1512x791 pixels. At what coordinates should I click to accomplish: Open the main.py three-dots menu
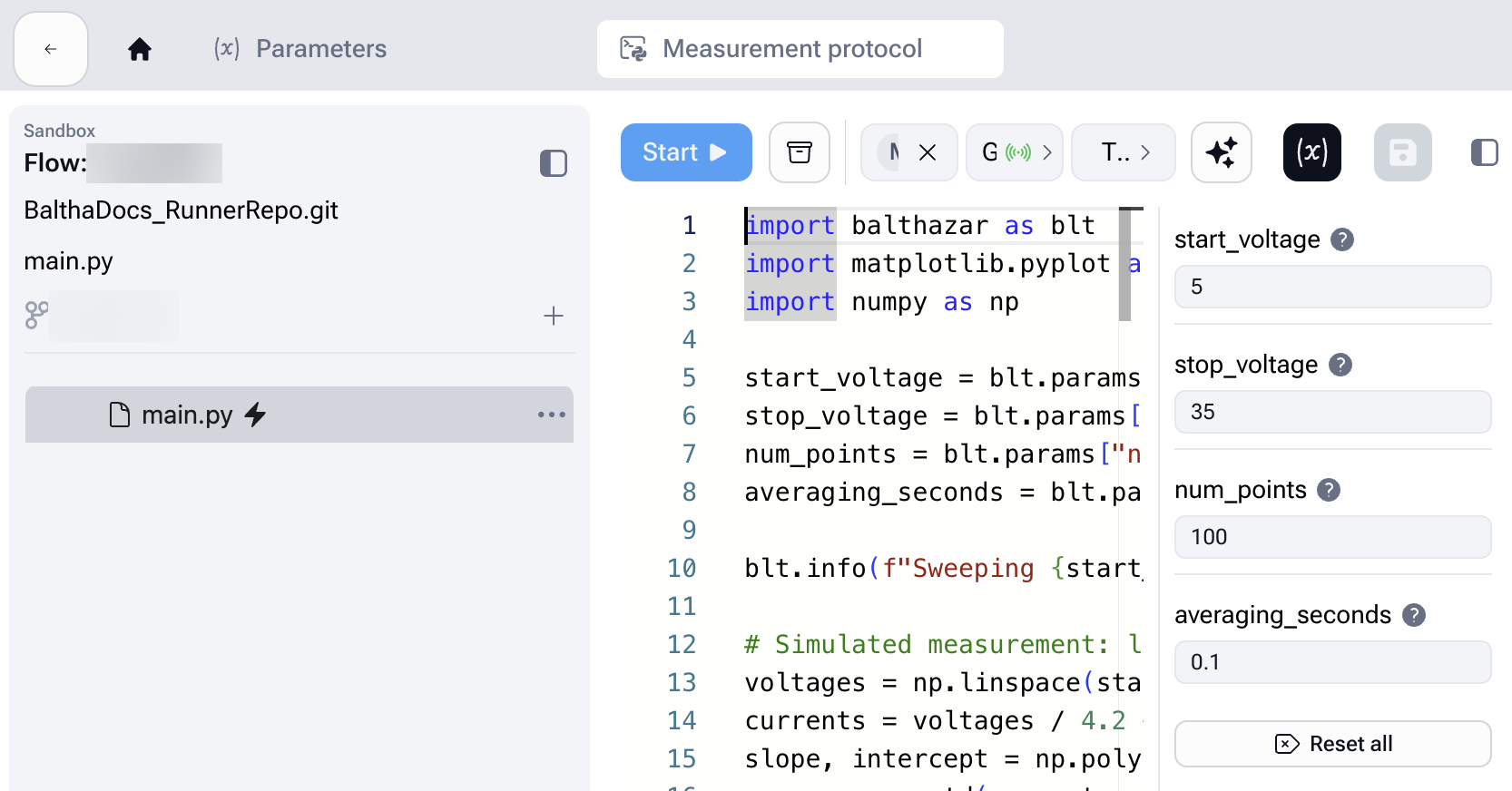tap(552, 415)
